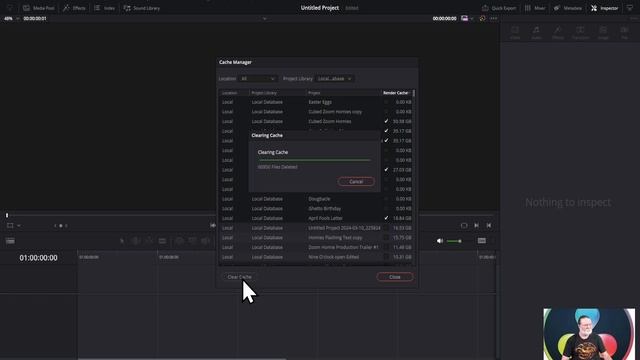Check Nine O'clock open Edited cache box
This screenshot has height=360, width=640.
click(386, 257)
